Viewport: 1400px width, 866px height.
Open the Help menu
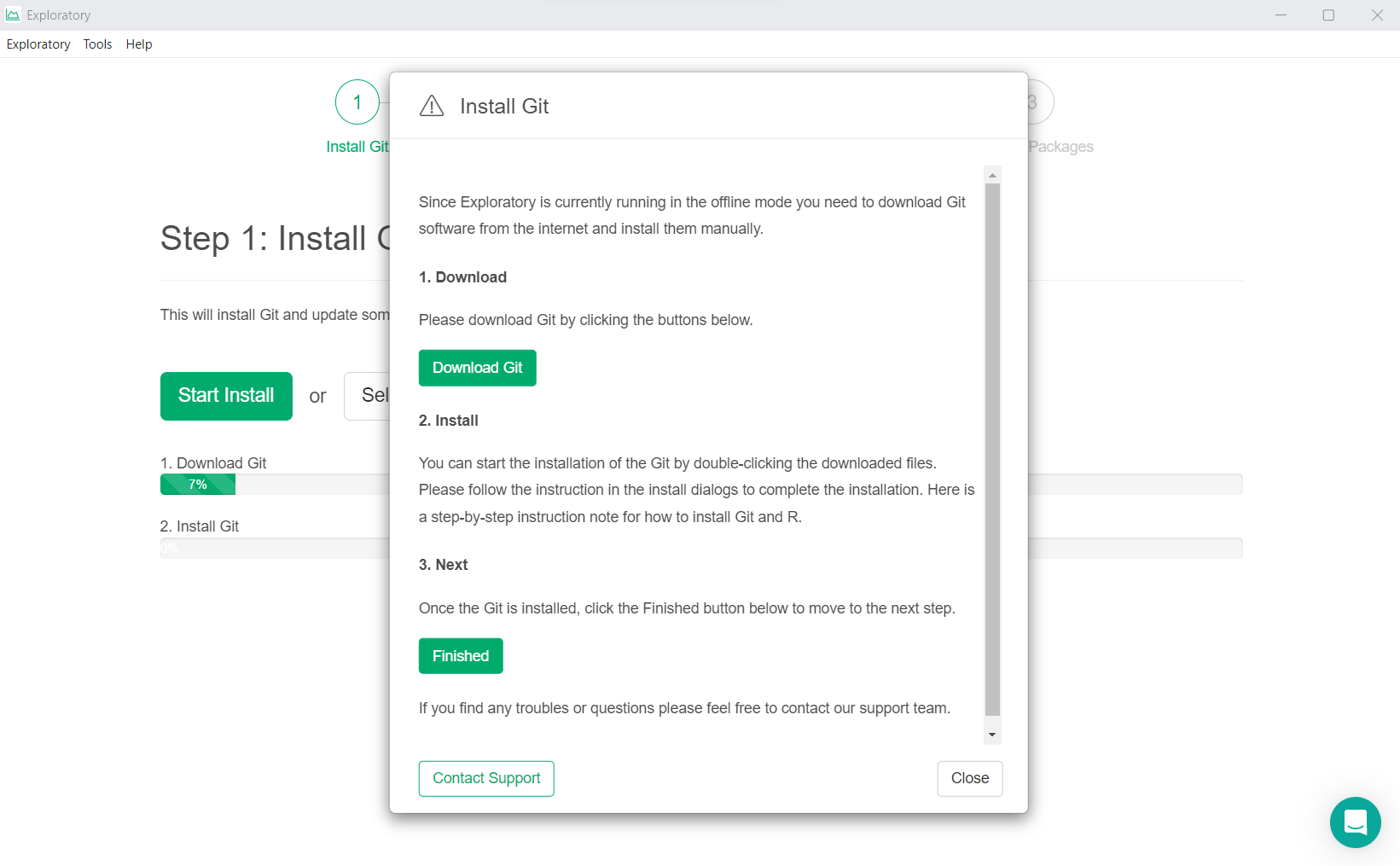coord(139,44)
